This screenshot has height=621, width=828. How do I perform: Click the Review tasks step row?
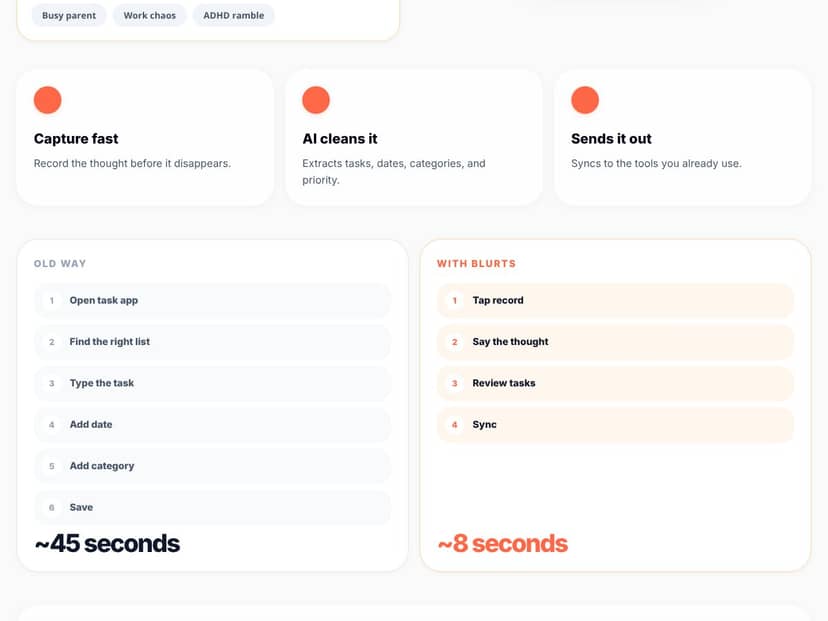coord(615,383)
